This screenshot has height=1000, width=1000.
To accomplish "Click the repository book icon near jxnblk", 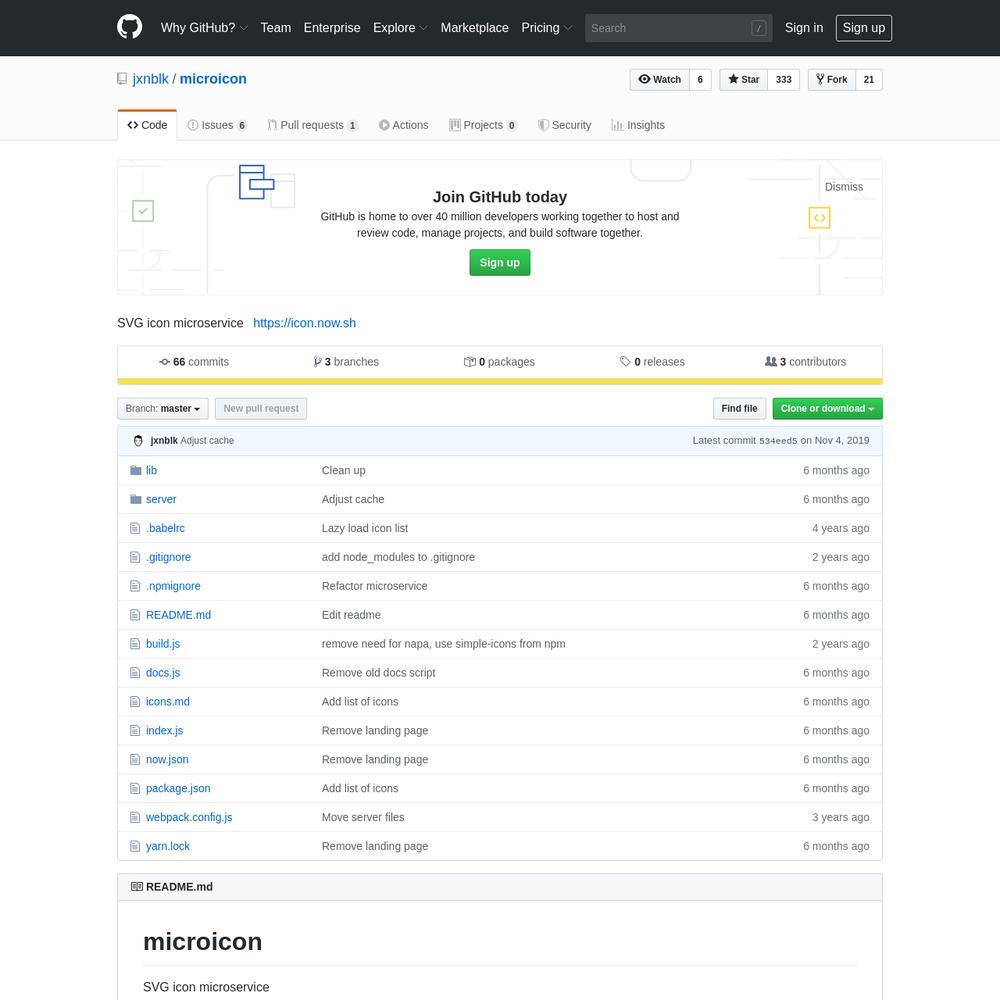I will (122, 79).
